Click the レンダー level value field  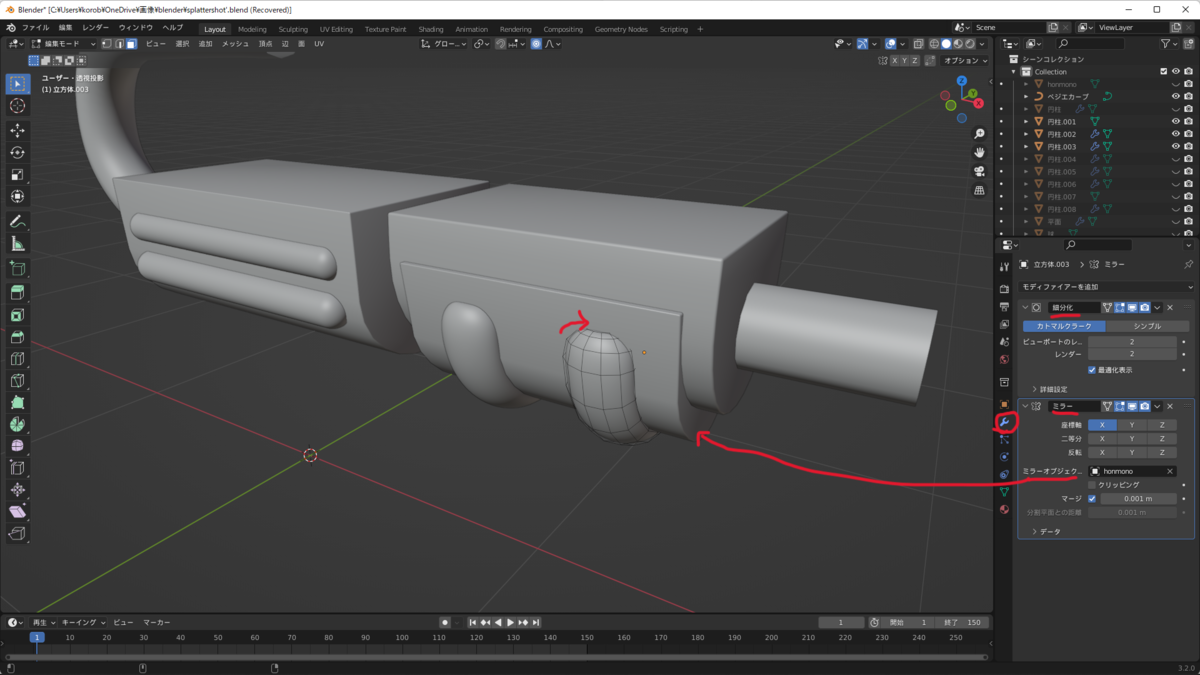pos(1132,354)
